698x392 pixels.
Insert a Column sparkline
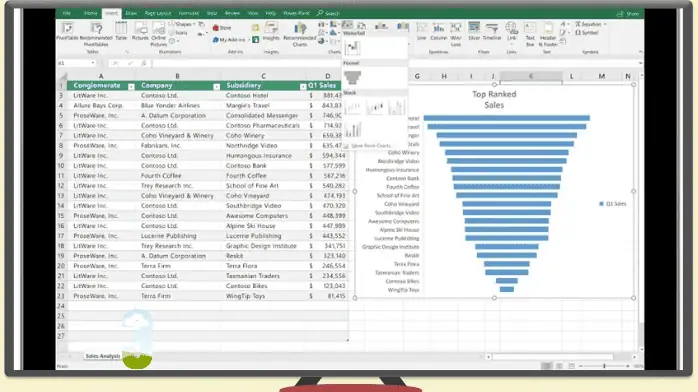click(438, 32)
